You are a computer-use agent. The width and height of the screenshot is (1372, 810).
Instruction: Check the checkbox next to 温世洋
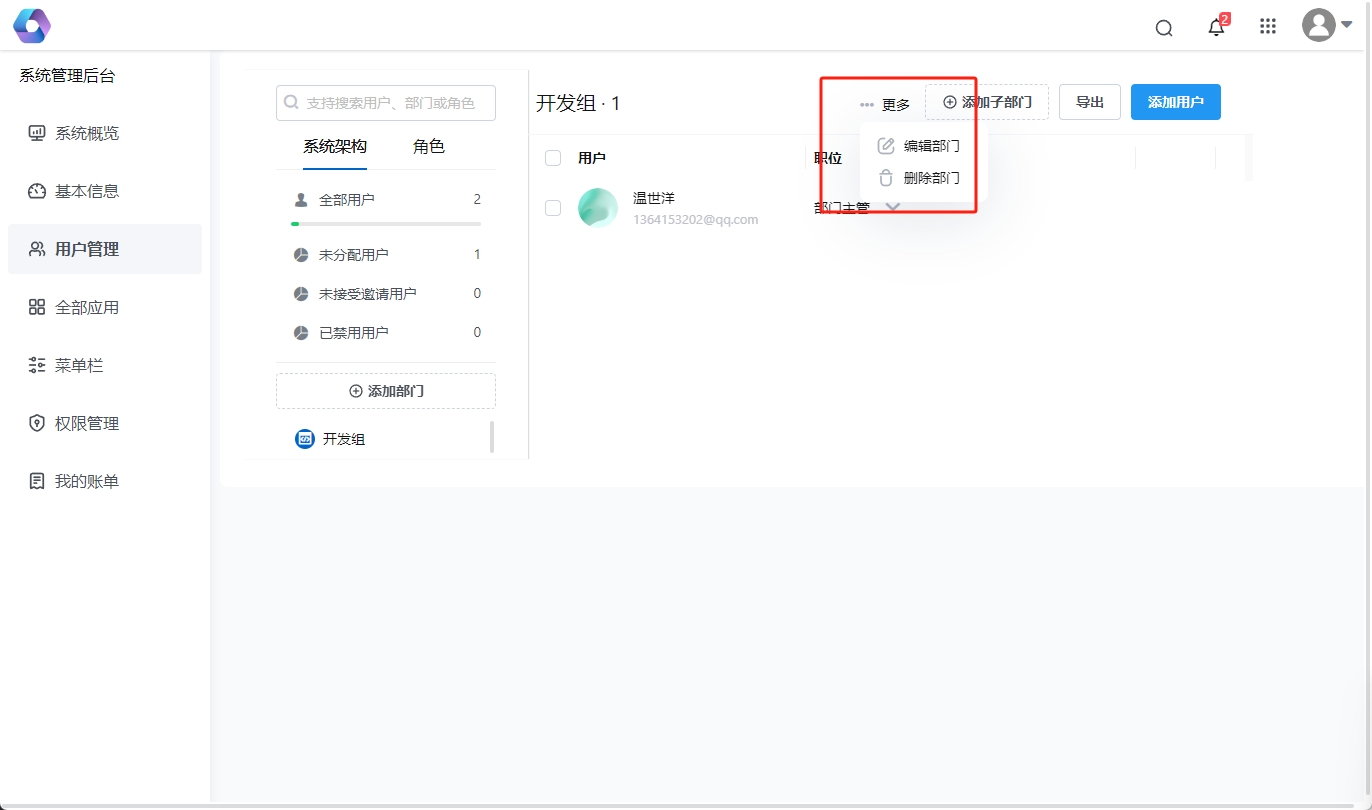click(x=553, y=208)
